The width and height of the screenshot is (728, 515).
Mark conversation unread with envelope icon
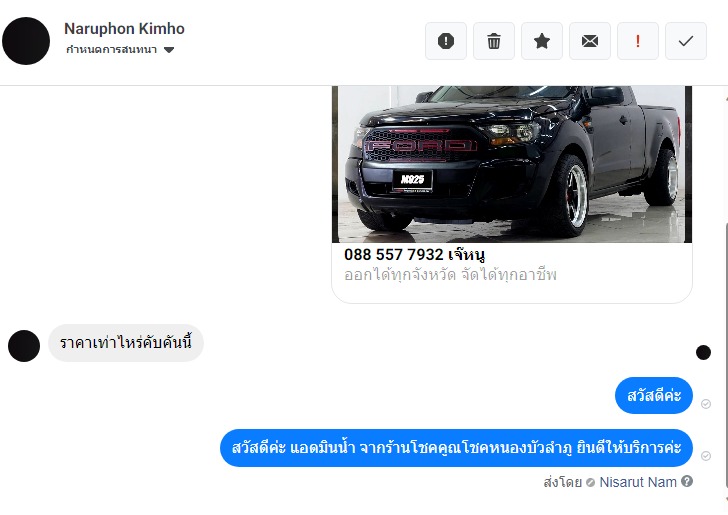pyautogui.click(x=590, y=41)
